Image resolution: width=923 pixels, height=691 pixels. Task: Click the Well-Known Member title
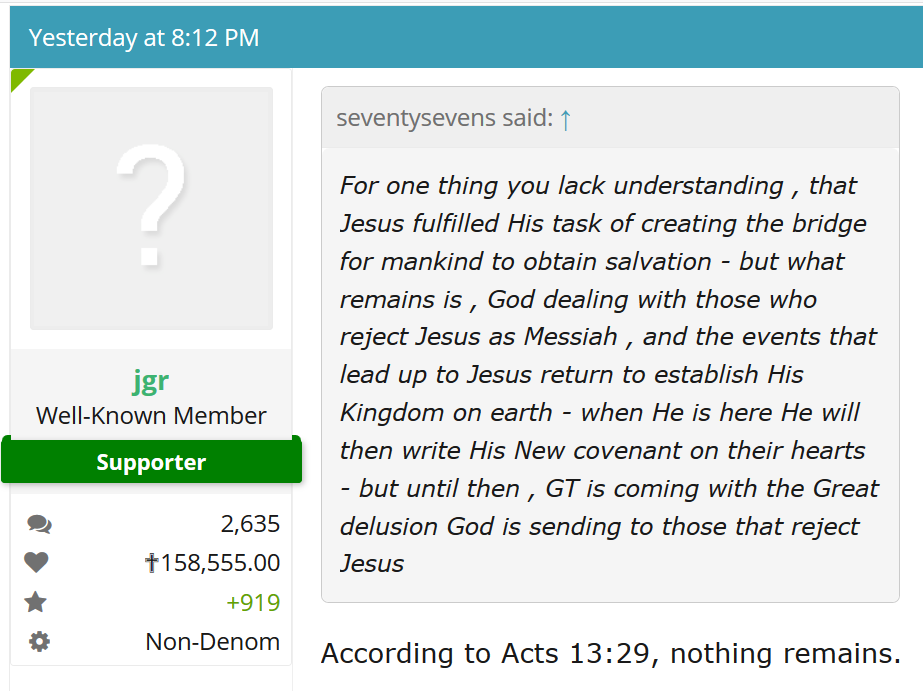click(151, 416)
